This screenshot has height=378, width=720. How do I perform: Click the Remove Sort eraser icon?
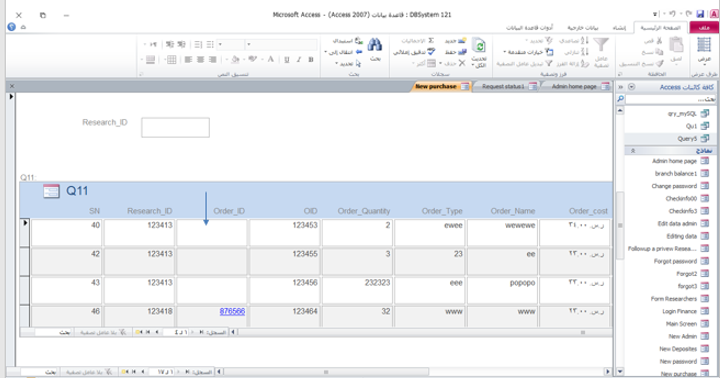click(584, 63)
